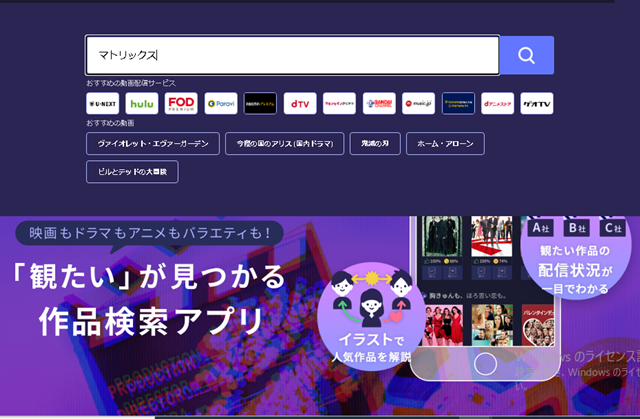640x419 pixels.
Task: Click the magnifier search button
Action: click(527, 55)
